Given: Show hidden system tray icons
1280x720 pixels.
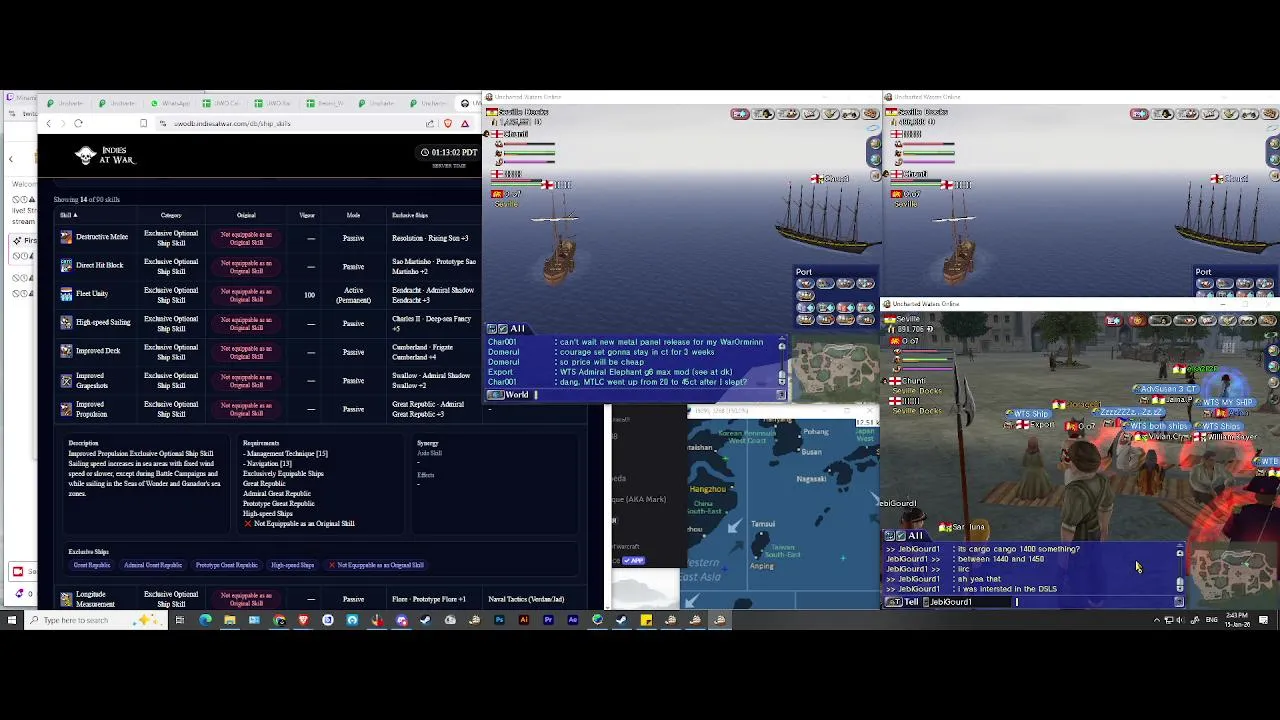Looking at the screenshot, I should (1157, 620).
